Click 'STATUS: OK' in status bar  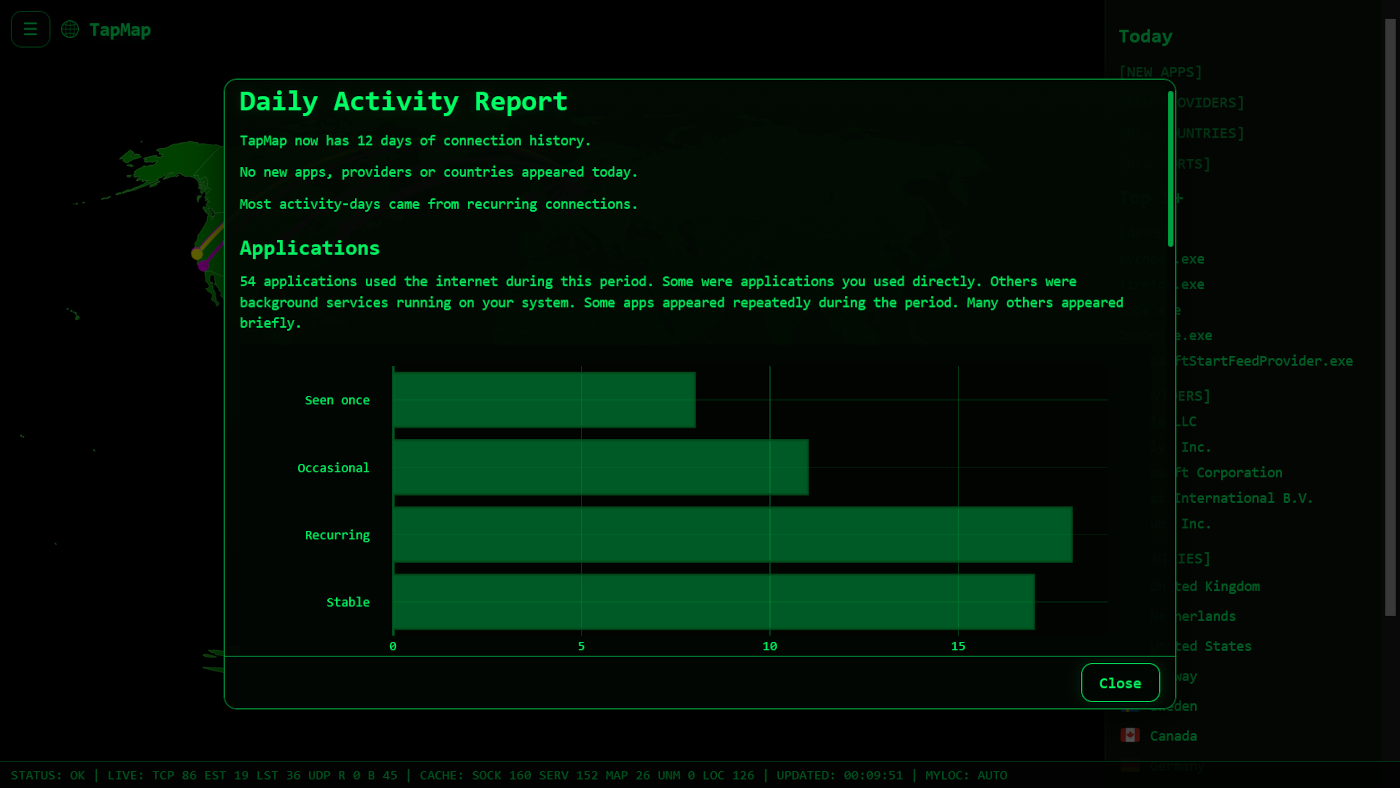(x=48, y=775)
